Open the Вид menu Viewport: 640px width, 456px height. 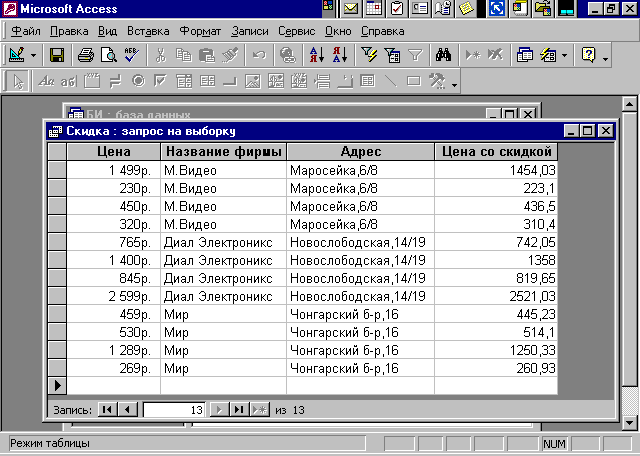[107, 31]
